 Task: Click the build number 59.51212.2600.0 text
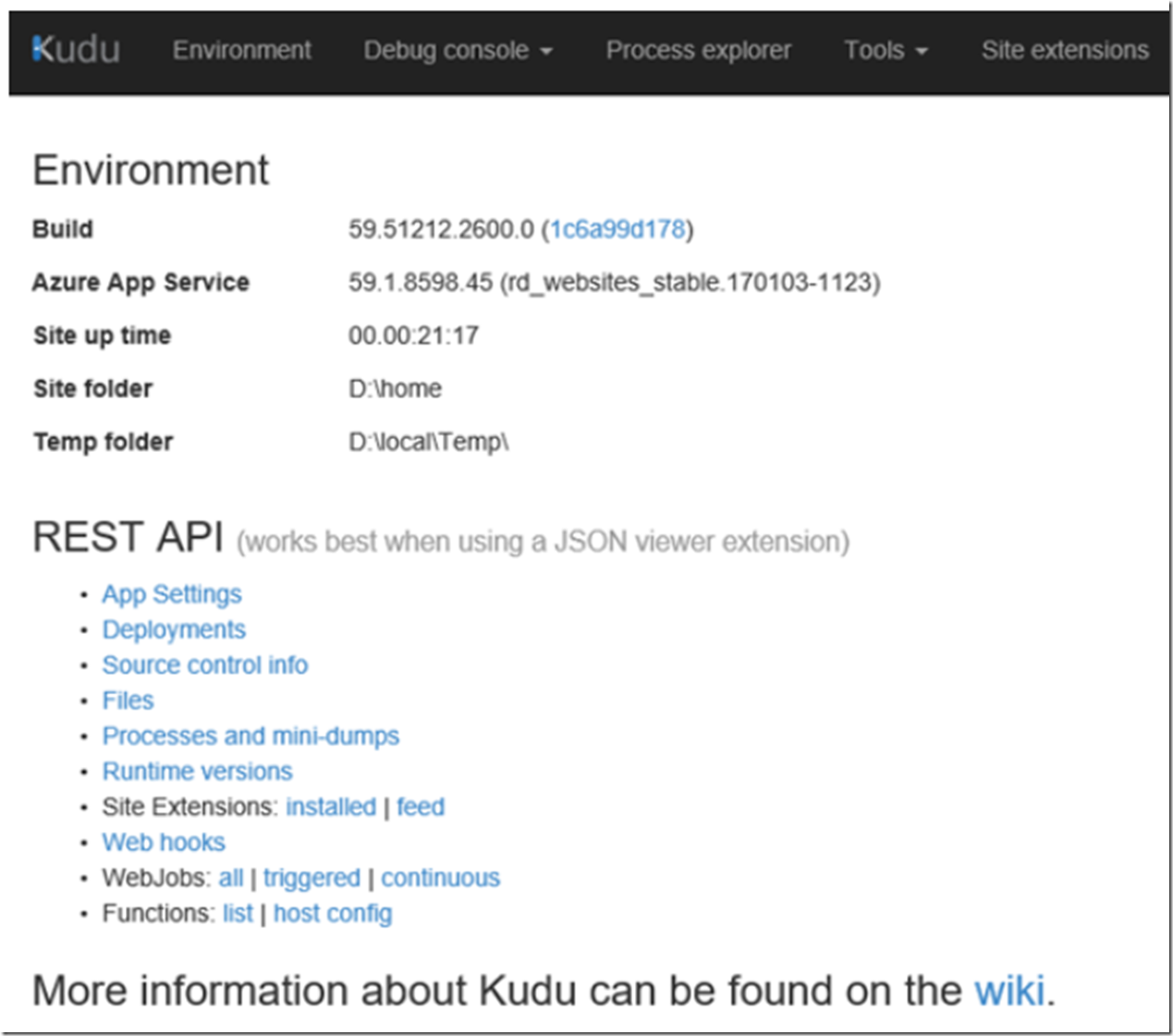tap(441, 229)
